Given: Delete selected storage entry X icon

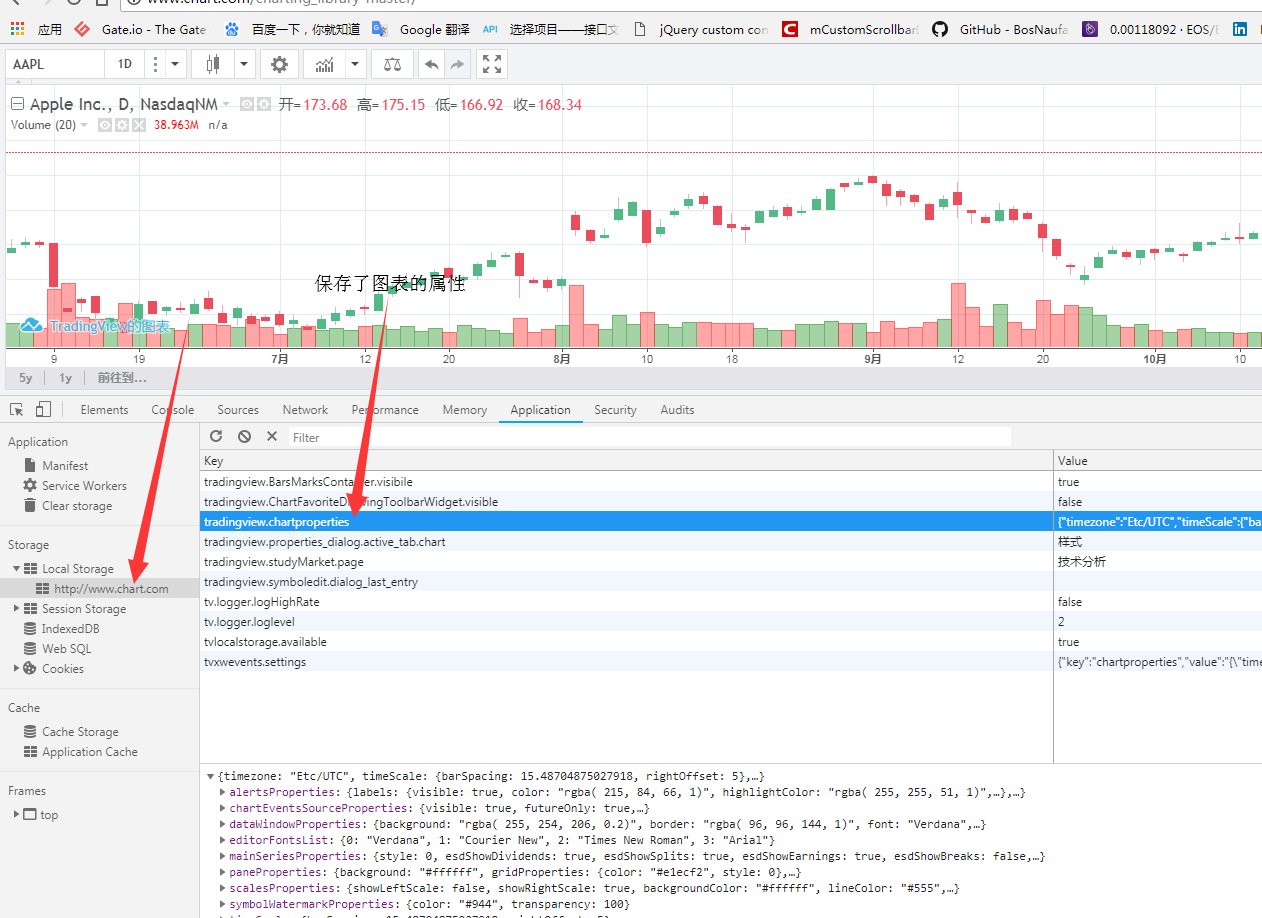Looking at the screenshot, I should pos(272,436).
